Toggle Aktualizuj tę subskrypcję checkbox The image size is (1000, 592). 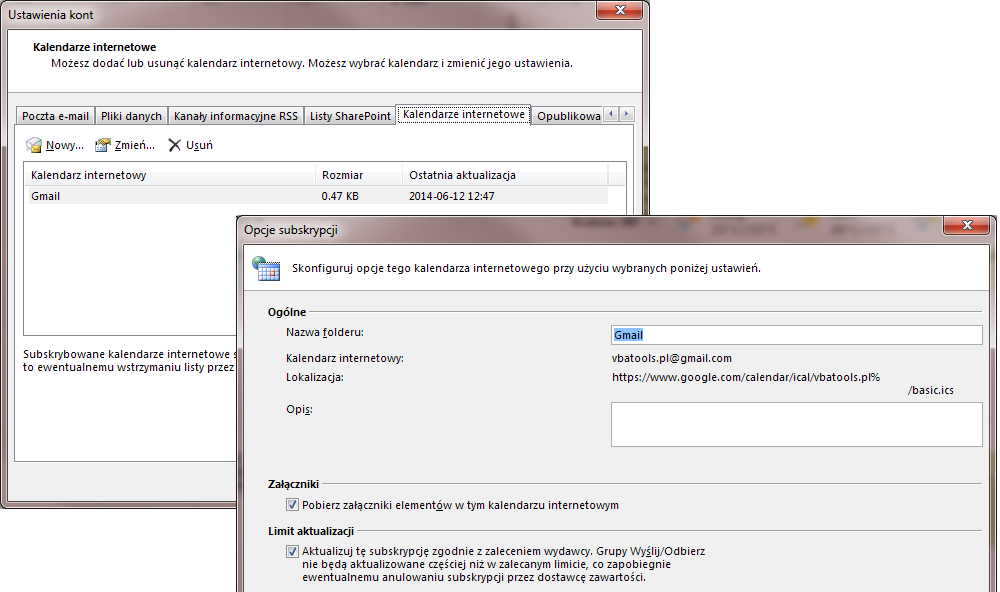[x=292, y=551]
